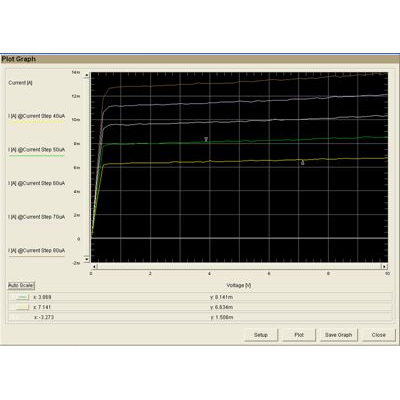Select the Current Step 50uA legend entry
Screen dimensions: 400x400
click(37, 150)
